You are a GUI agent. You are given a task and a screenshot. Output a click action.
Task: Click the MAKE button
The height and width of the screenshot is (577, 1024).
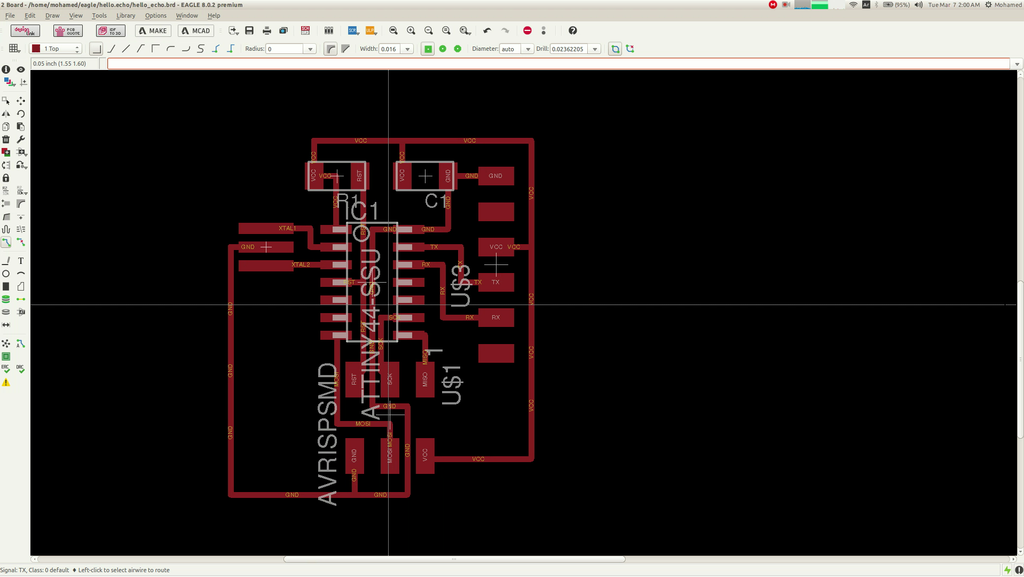pyautogui.click(x=153, y=31)
